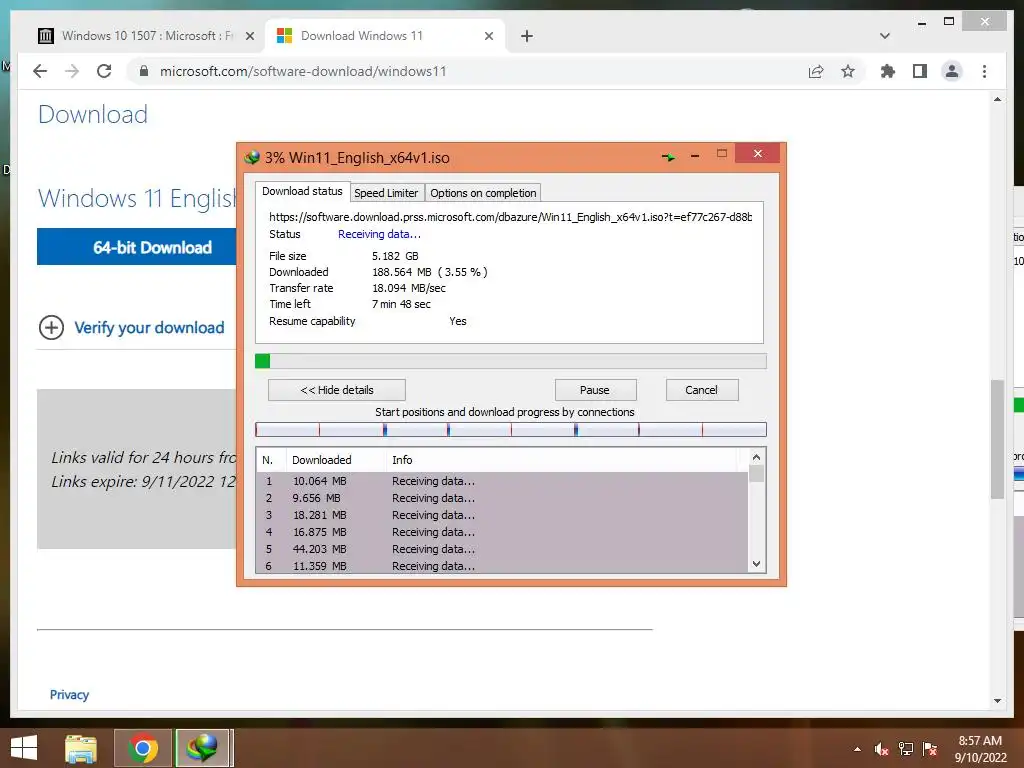Image resolution: width=1024 pixels, height=768 pixels.
Task: Click the Downloaded column header
Action: click(336, 460)
